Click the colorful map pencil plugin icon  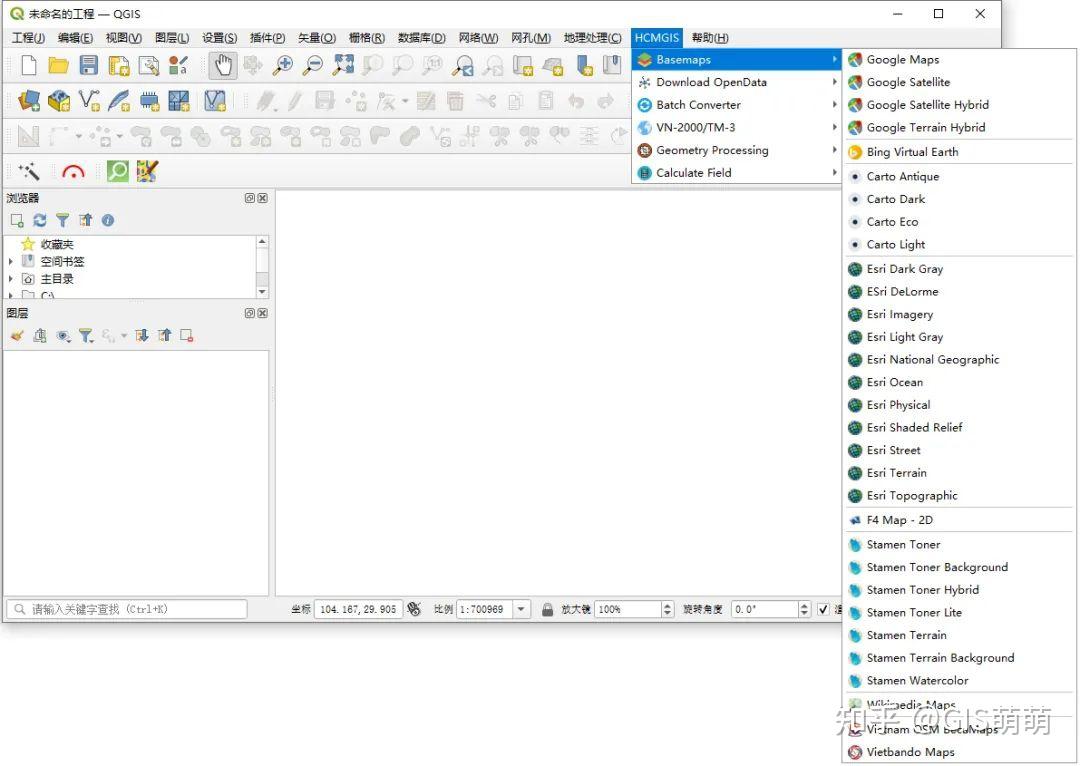click(147, 171)
